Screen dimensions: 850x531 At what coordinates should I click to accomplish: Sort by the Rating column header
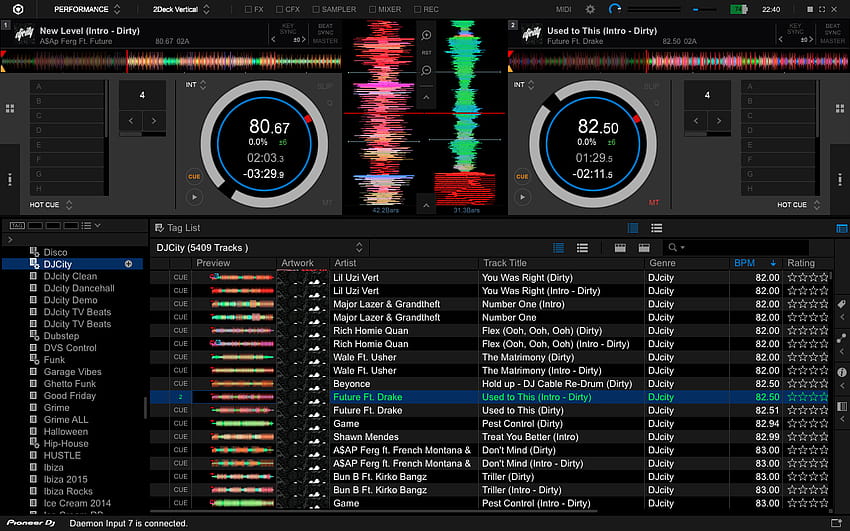[808, 263]
